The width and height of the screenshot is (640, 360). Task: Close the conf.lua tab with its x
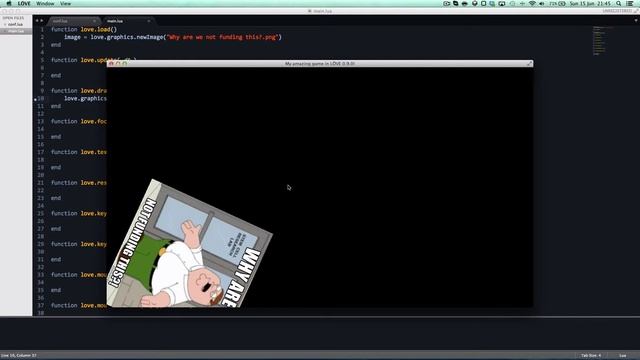pyautogui.click(x=94, y=21)
